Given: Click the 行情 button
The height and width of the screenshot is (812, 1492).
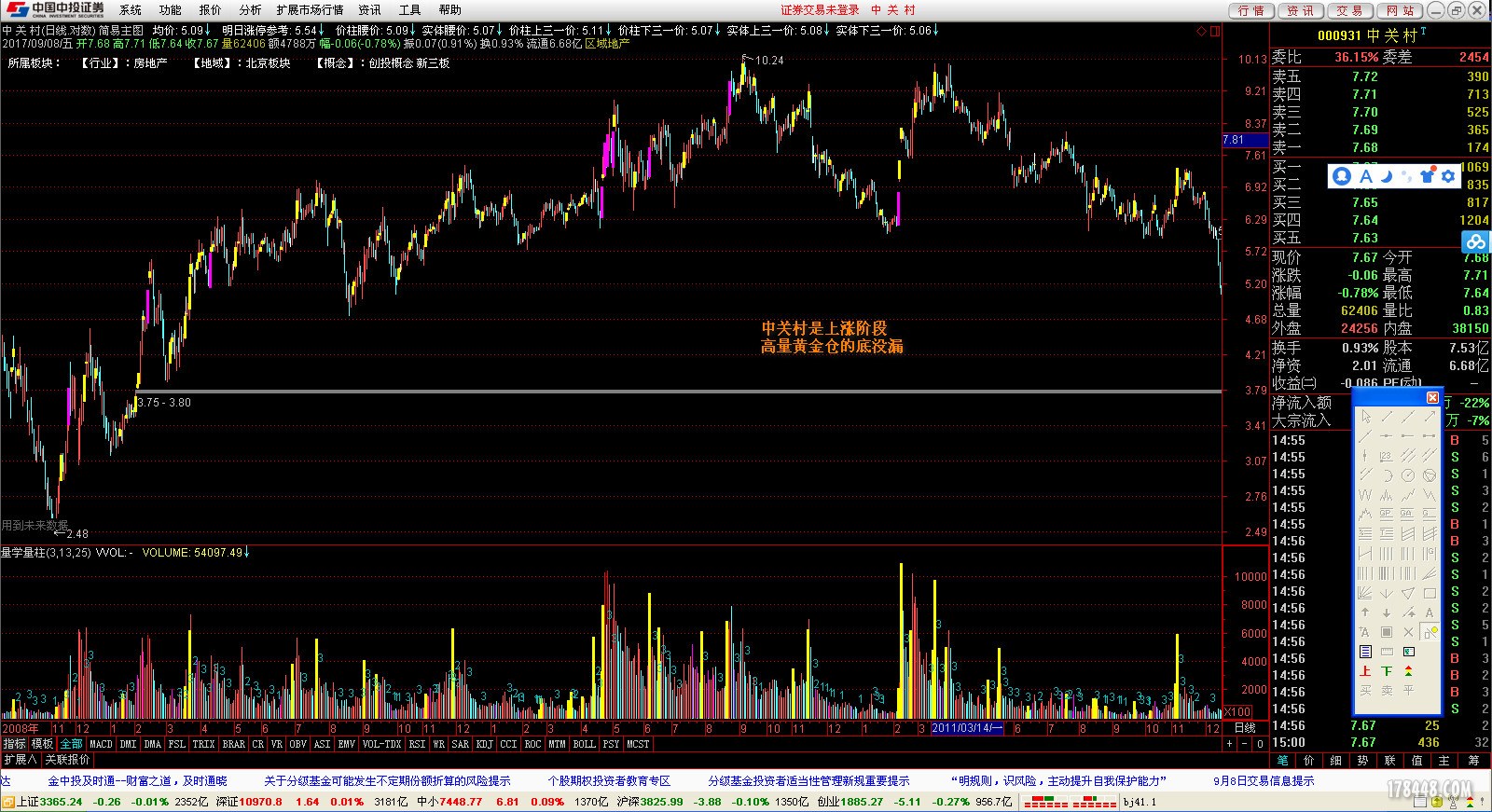Looking at the screenshot, I should click(1251, 10).
